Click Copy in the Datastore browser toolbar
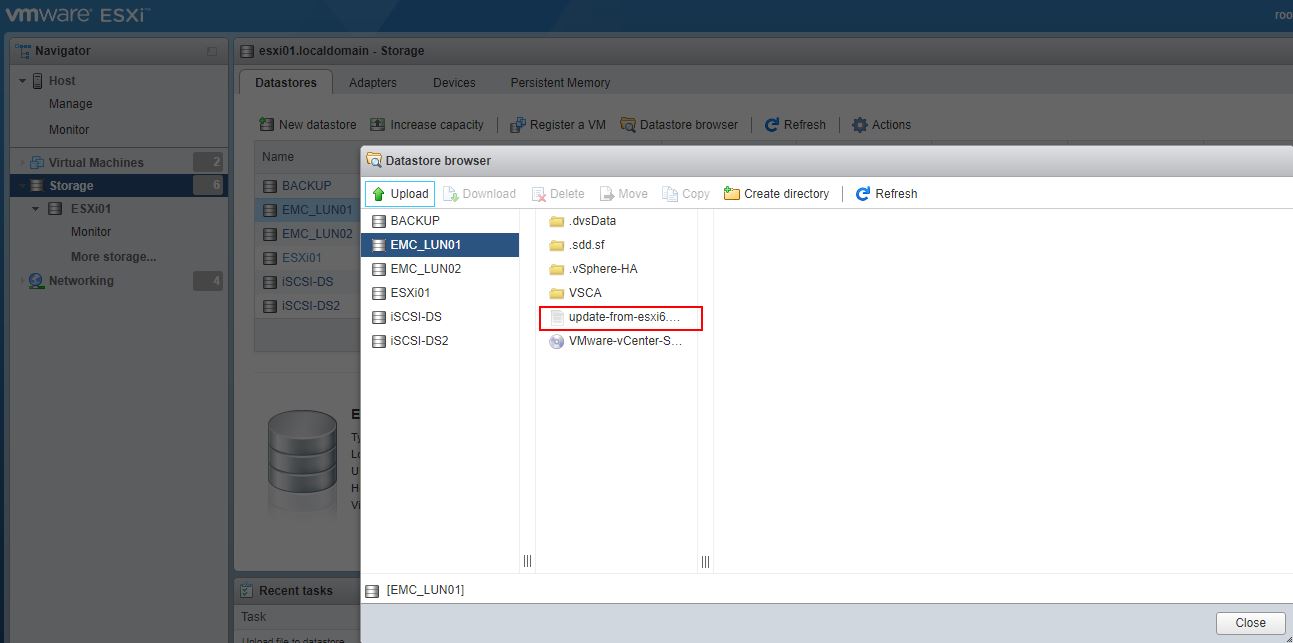The image size is (1293, 643). pos(686,194)
